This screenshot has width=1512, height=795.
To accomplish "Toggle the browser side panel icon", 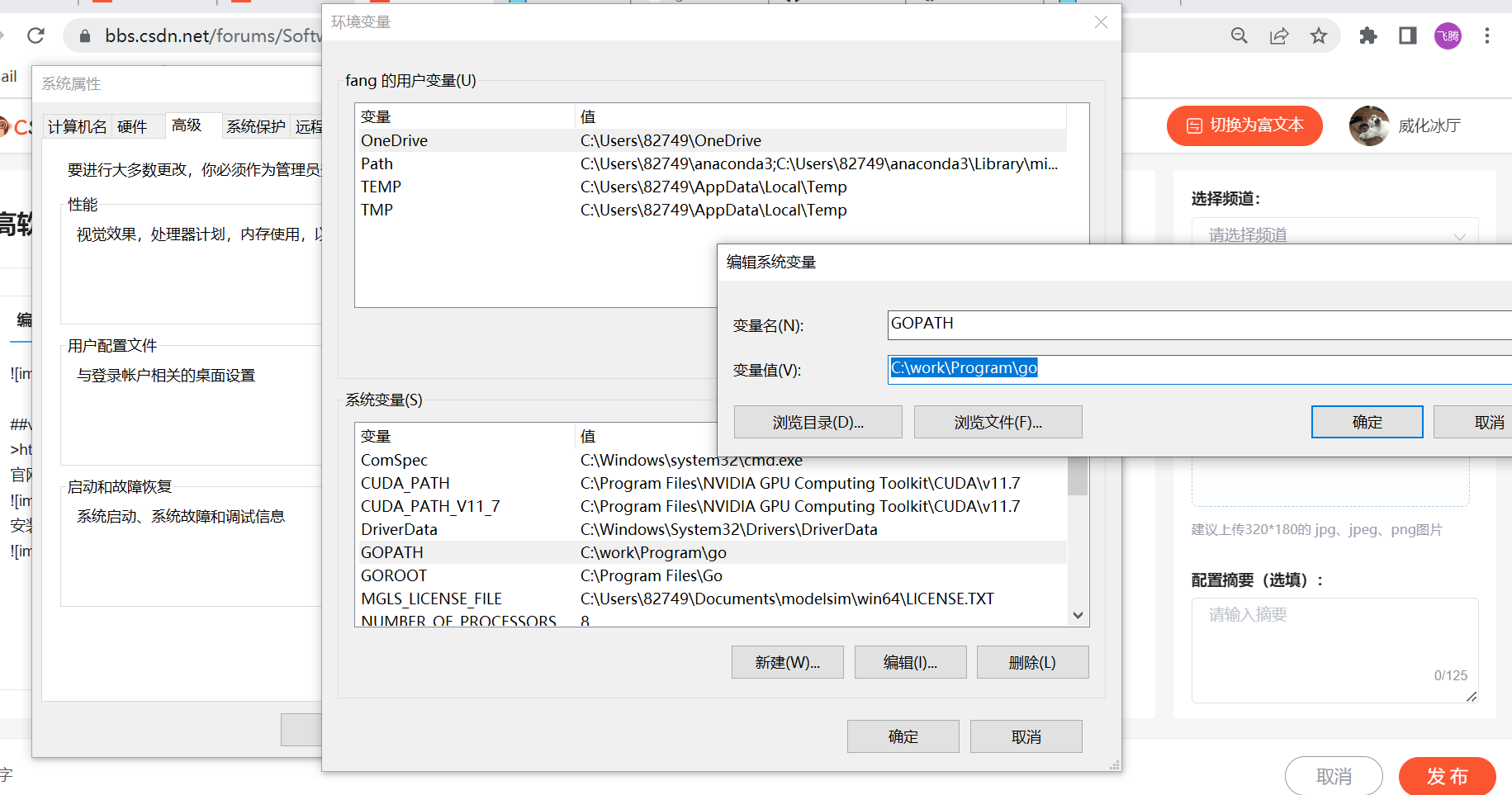I will click(x=1408, y=35).
